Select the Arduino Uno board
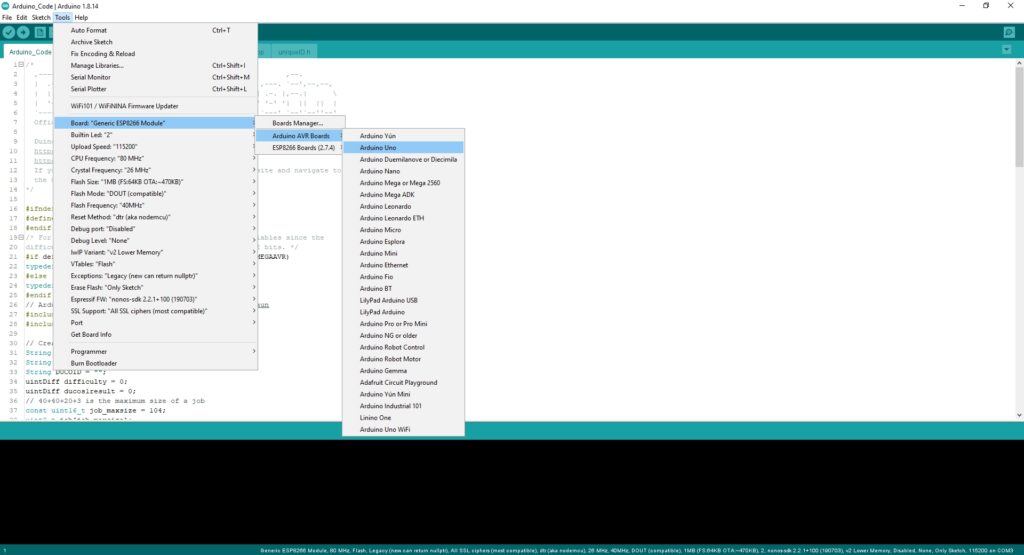The width and height of the screenshot is (1024, 555). 403,148
